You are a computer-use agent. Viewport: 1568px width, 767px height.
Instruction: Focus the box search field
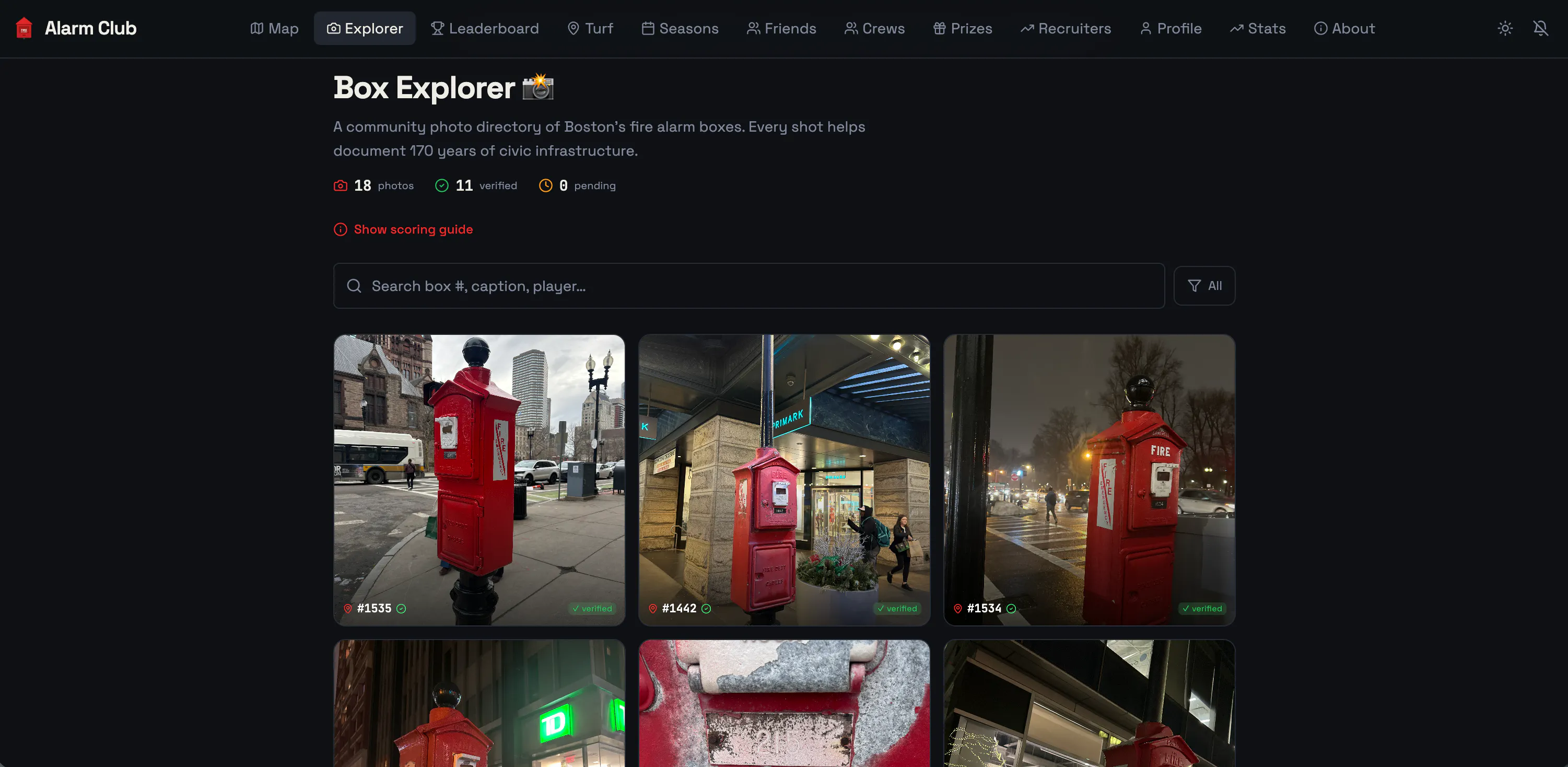[x=748, y=286]
